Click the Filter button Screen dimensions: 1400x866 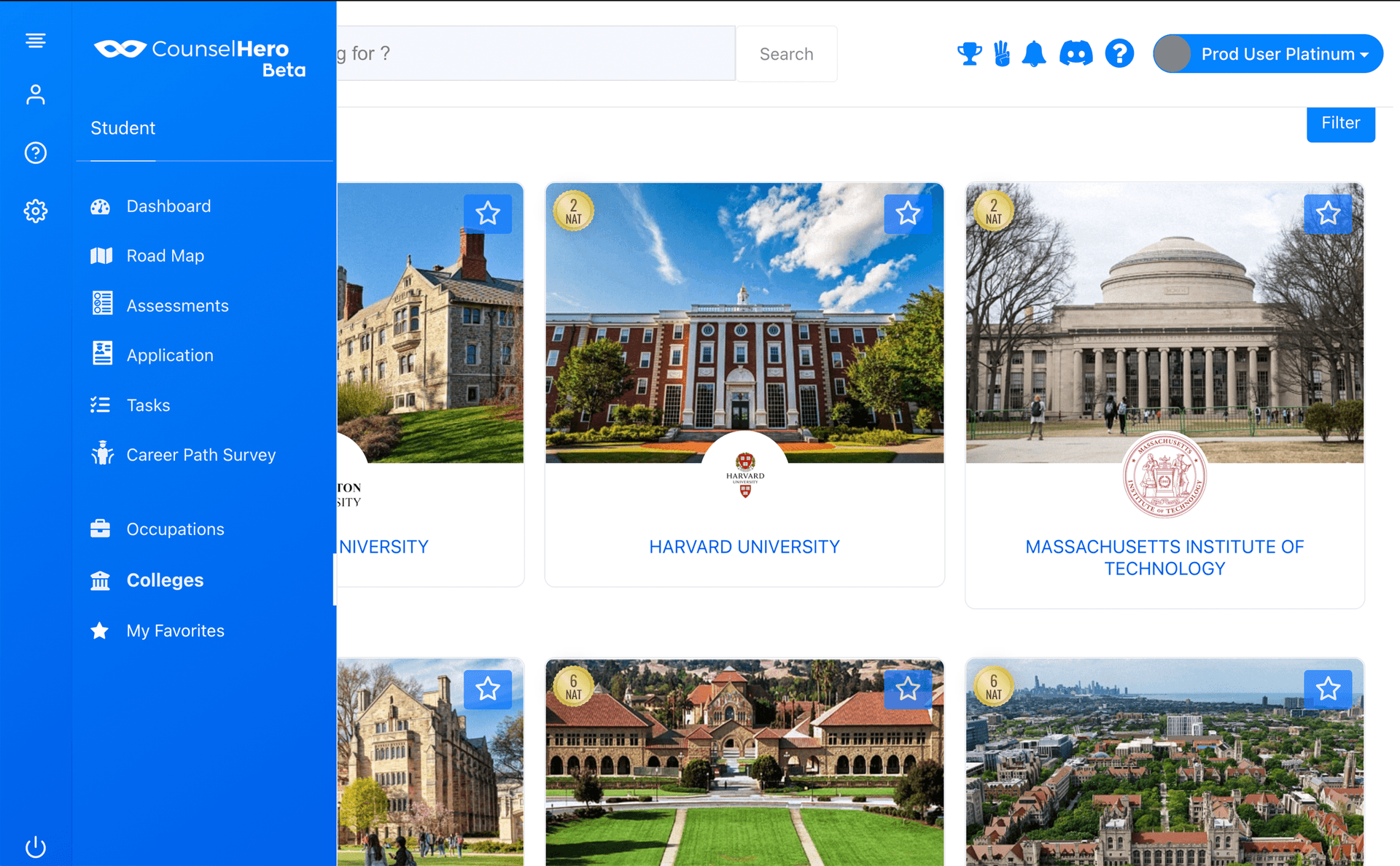[1340, 123]
